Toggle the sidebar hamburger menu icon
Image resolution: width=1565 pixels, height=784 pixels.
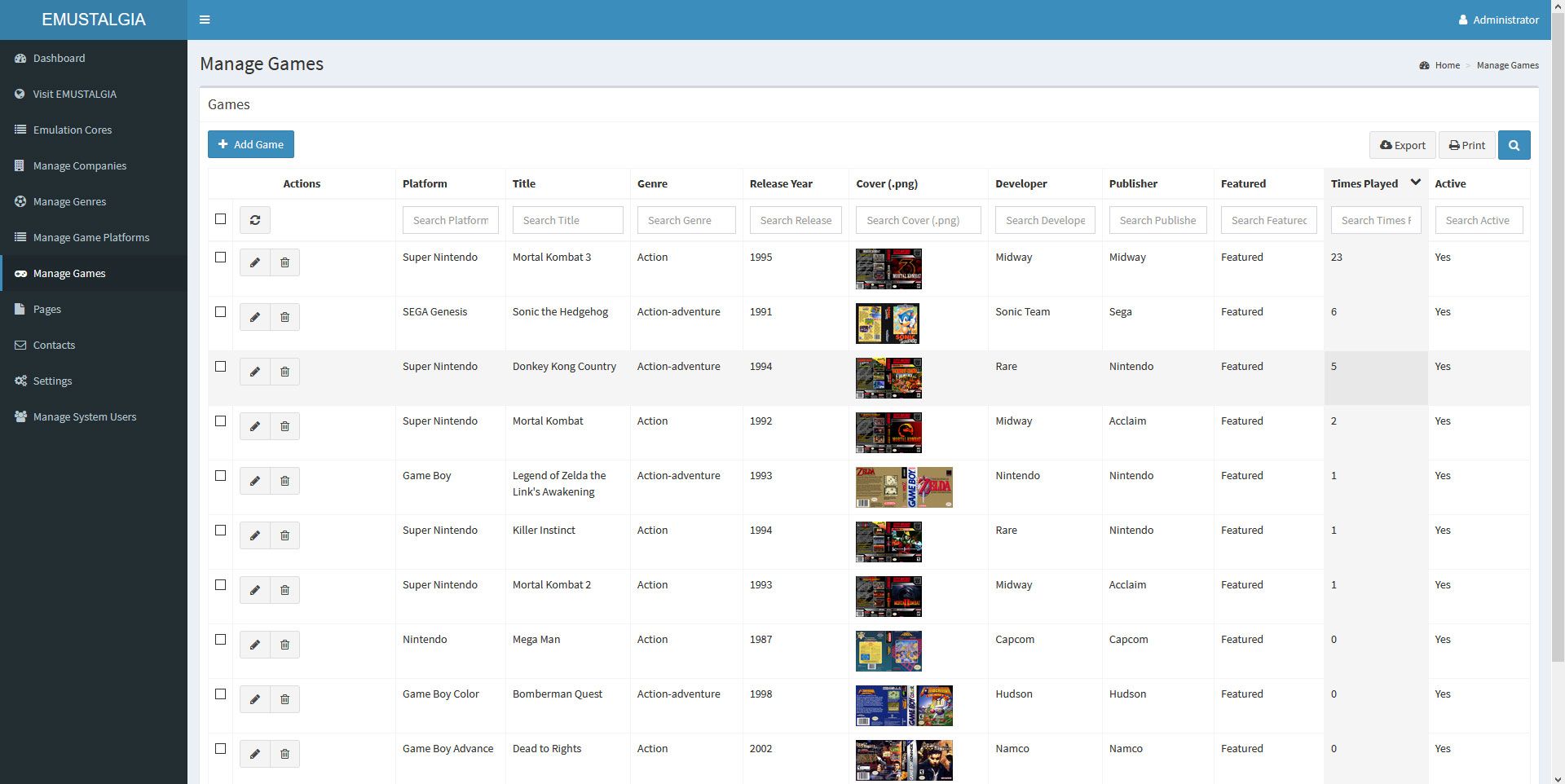pyautogui.click(x=205, y=20)
